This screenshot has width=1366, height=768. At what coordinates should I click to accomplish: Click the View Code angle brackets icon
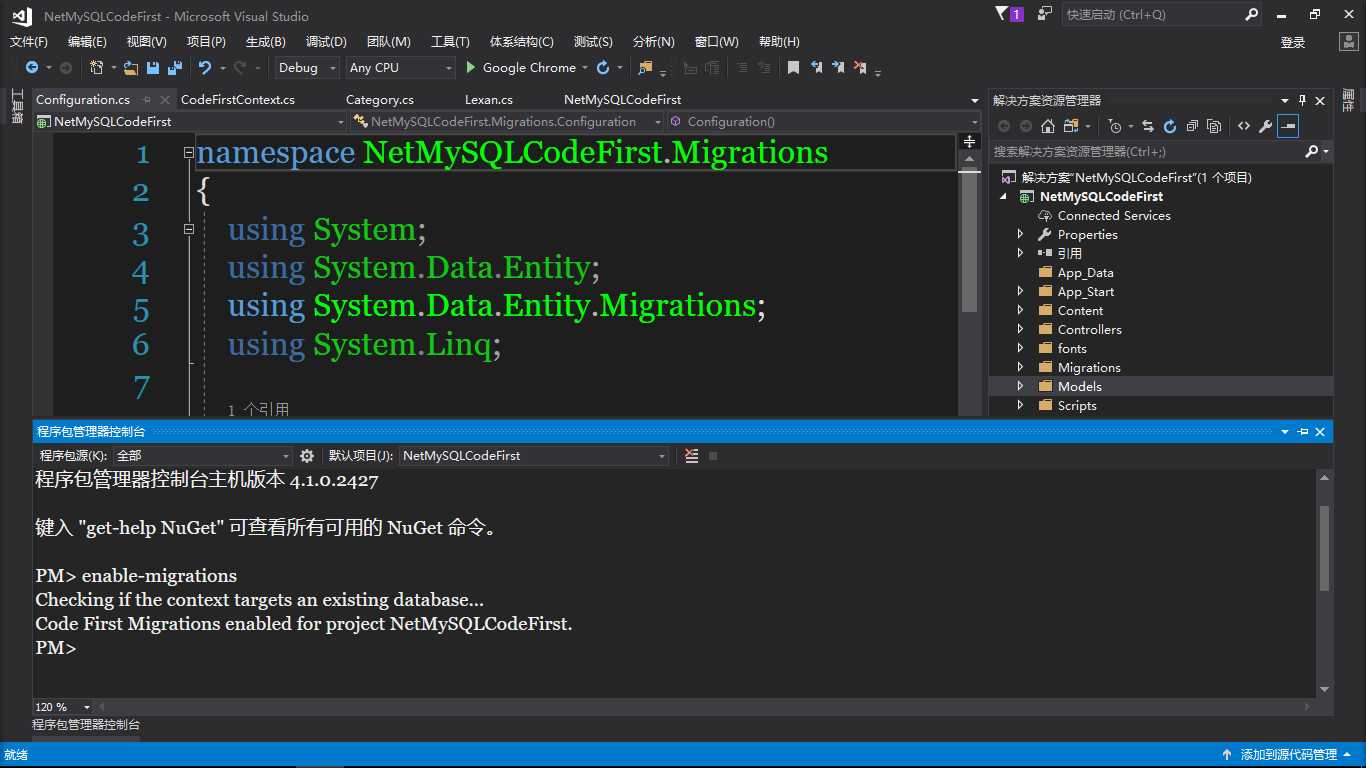(1243, 126)
